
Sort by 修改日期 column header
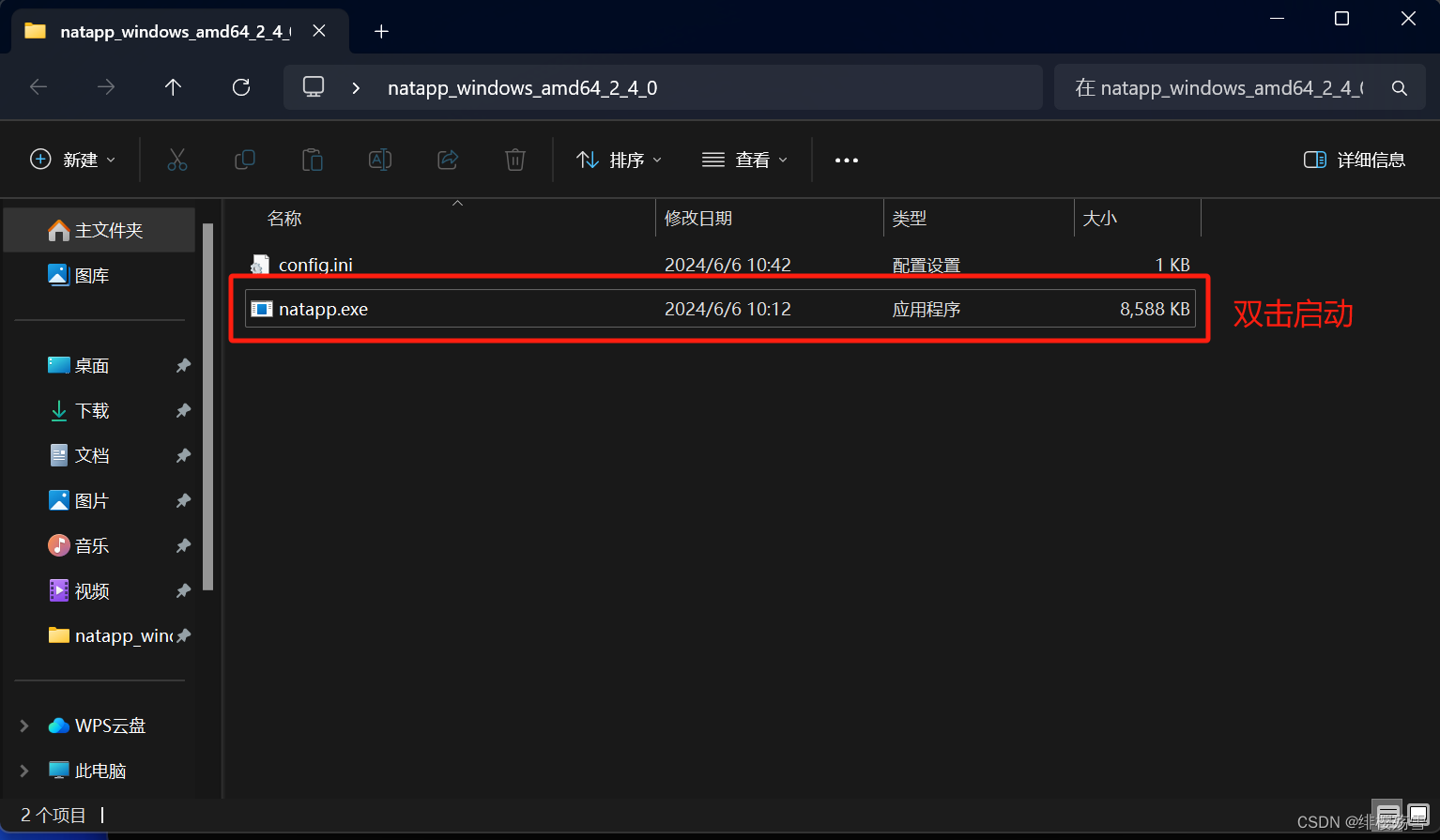pos(697,218)
